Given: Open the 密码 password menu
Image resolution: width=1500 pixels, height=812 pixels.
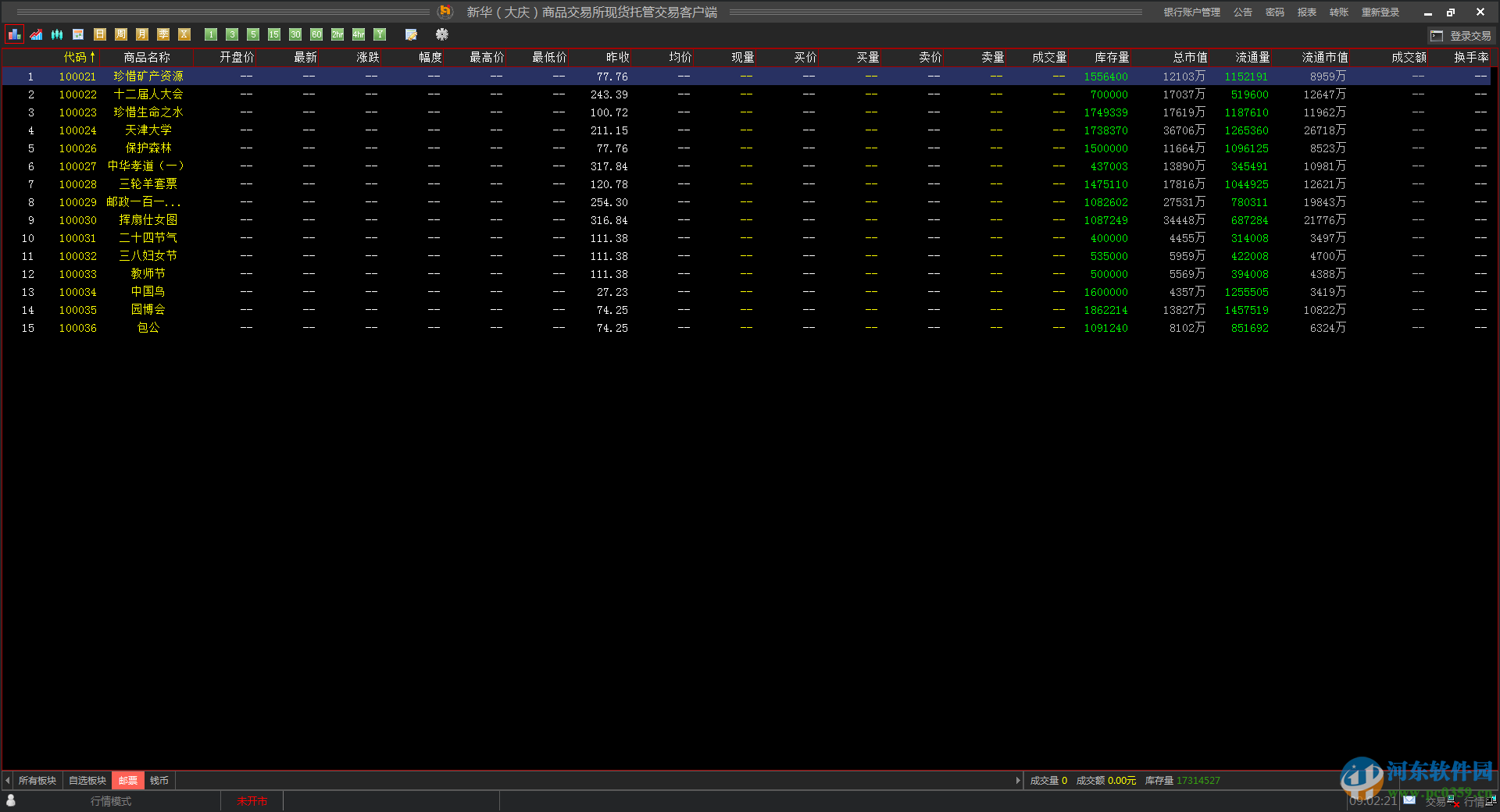Looking at the screenshot, I should point(1275,12).
